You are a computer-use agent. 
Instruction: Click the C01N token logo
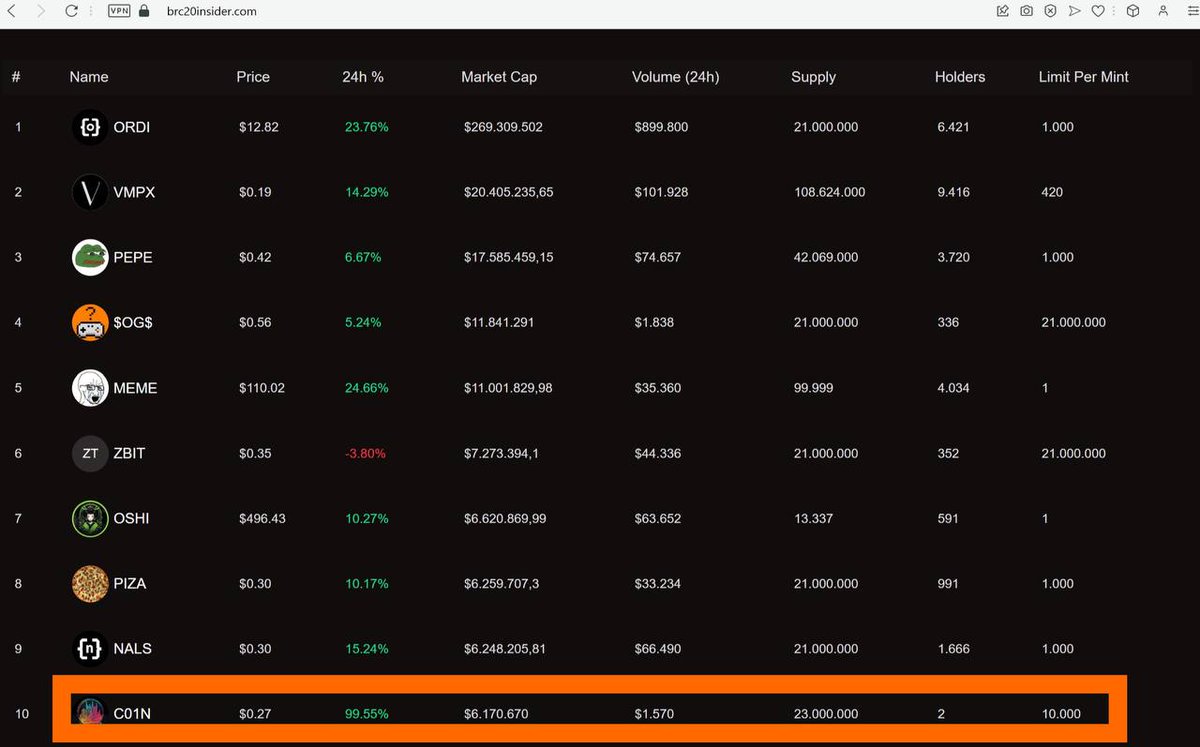pos(90,713)
